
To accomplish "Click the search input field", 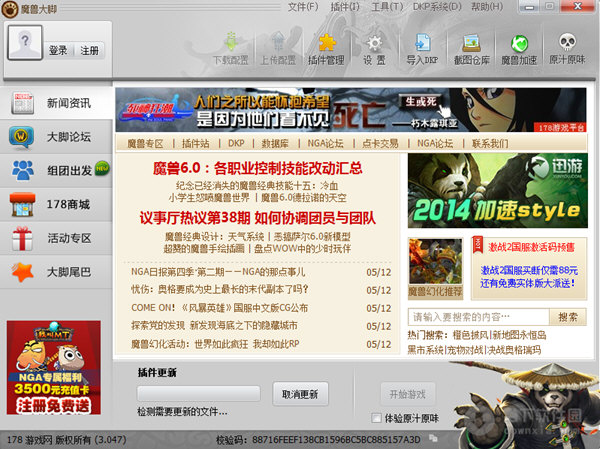I will point(479,317).
